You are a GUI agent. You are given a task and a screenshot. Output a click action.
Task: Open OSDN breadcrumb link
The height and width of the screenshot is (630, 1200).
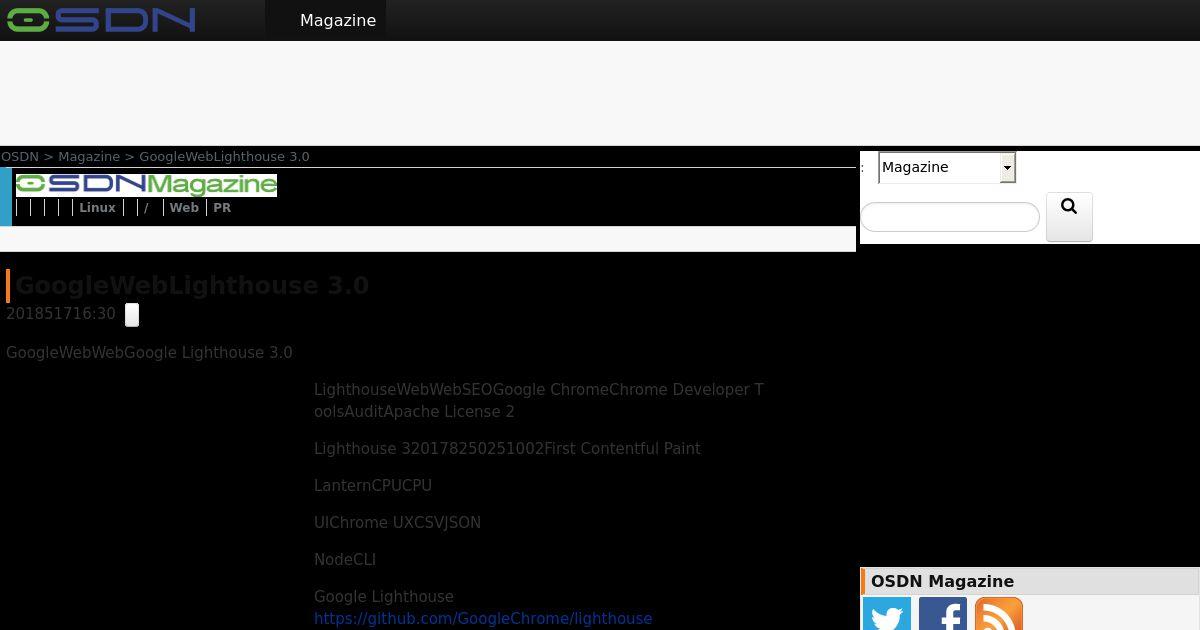tap(20, 157)
